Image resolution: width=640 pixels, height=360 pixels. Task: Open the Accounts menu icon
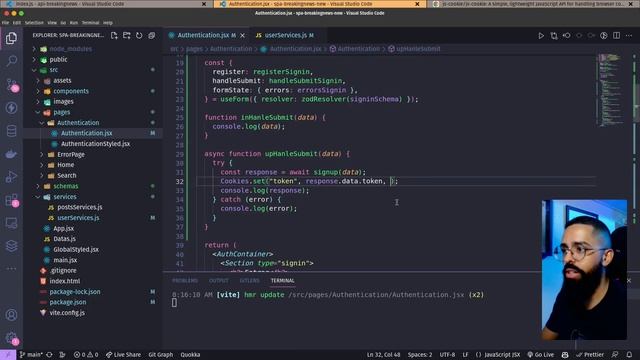click(x=11, y=315)
